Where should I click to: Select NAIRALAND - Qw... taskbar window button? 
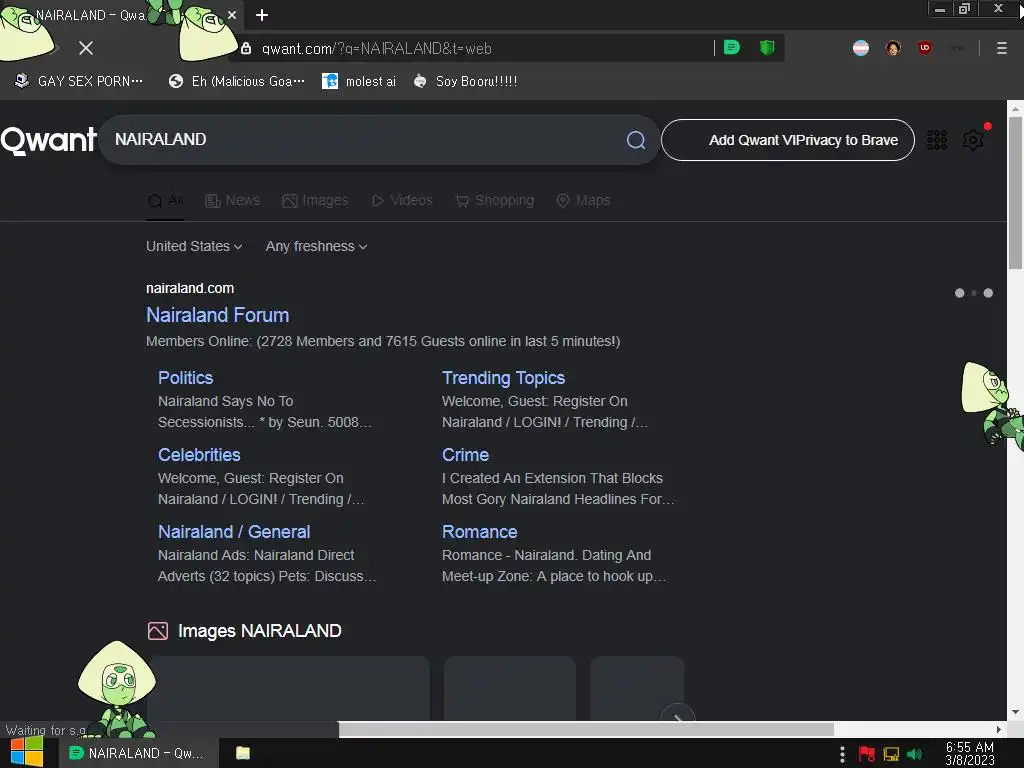(138, 753)
